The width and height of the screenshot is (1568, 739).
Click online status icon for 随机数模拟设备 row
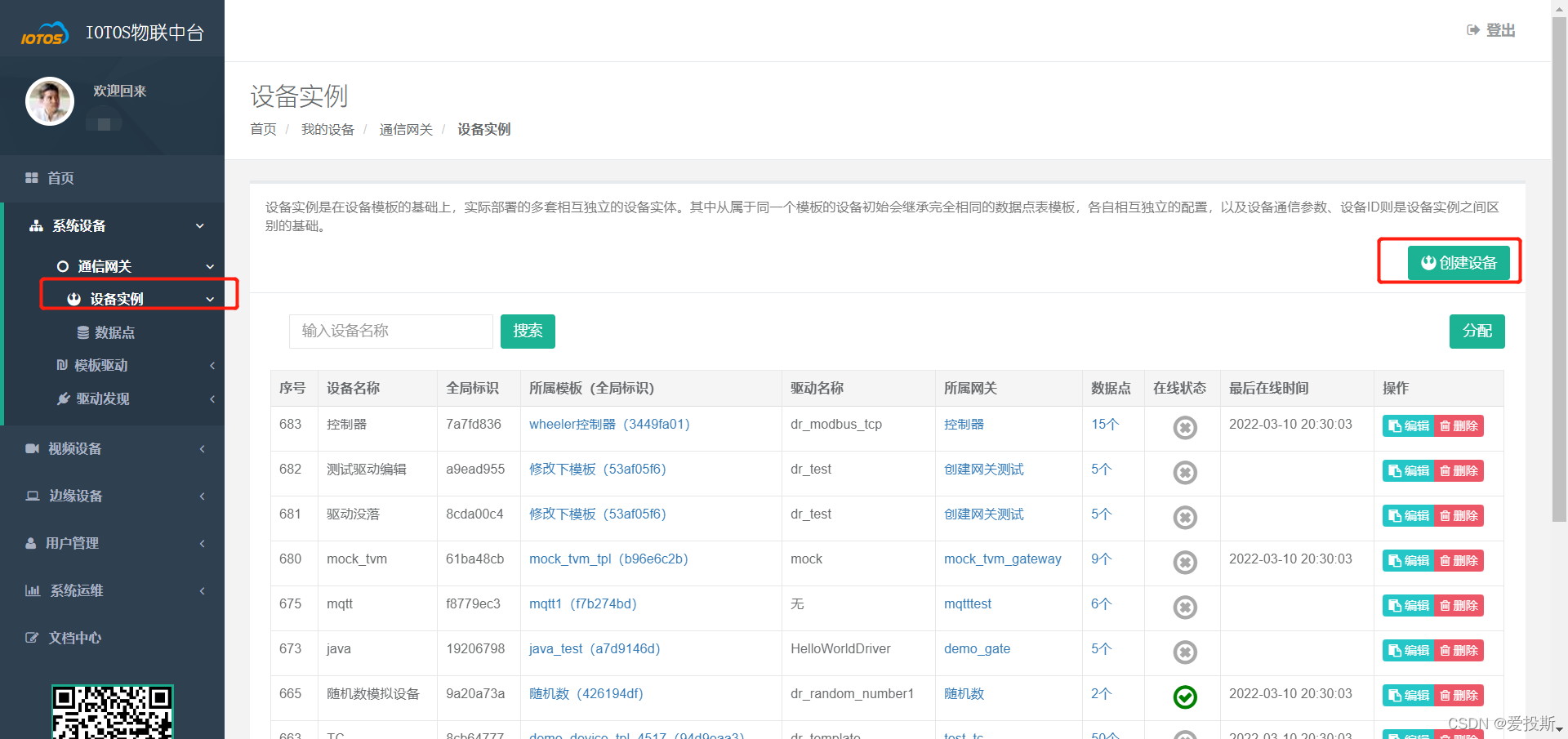click(1185, 697)
